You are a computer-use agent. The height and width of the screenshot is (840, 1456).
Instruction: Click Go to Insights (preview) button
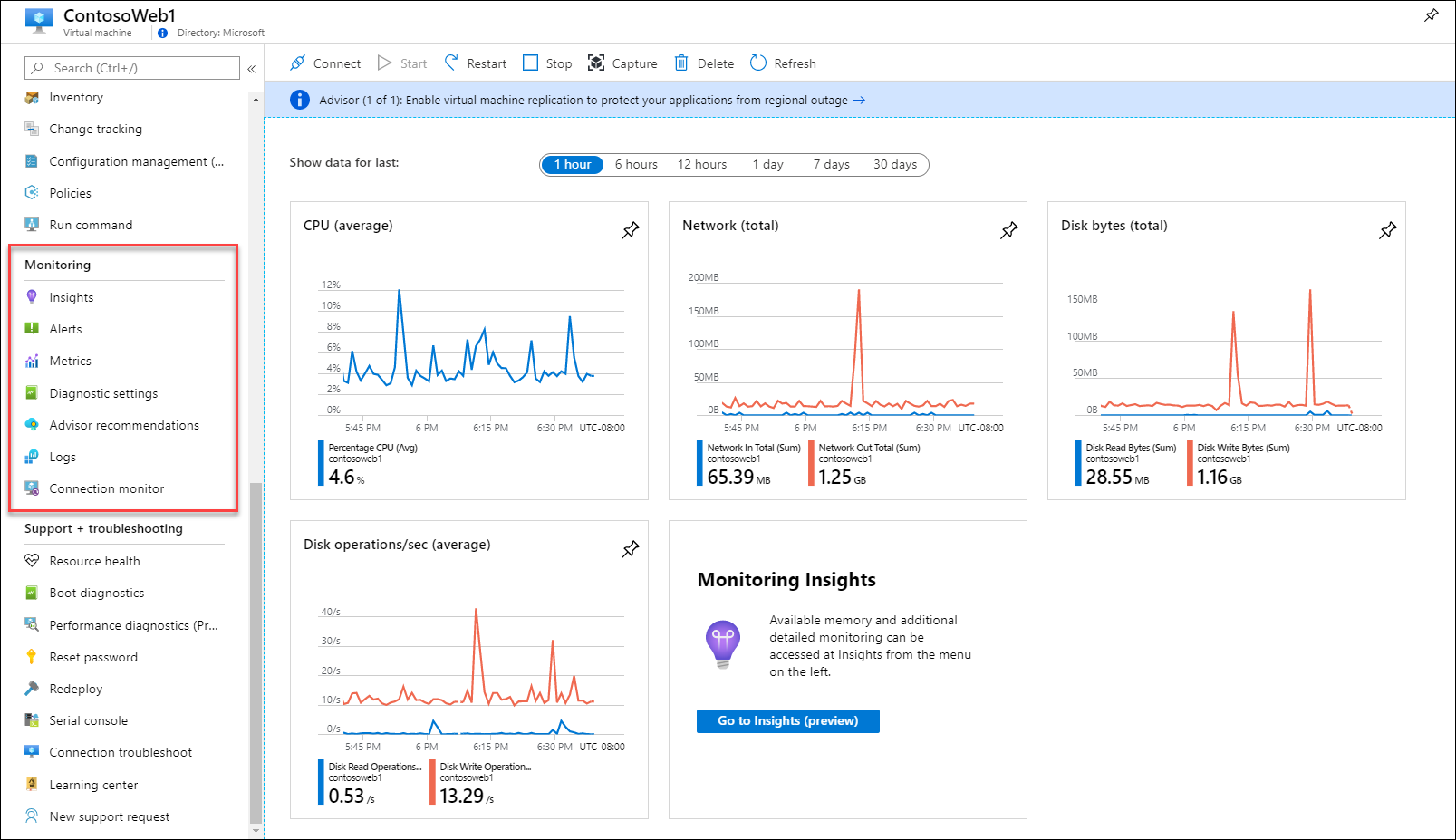(787, 720)
